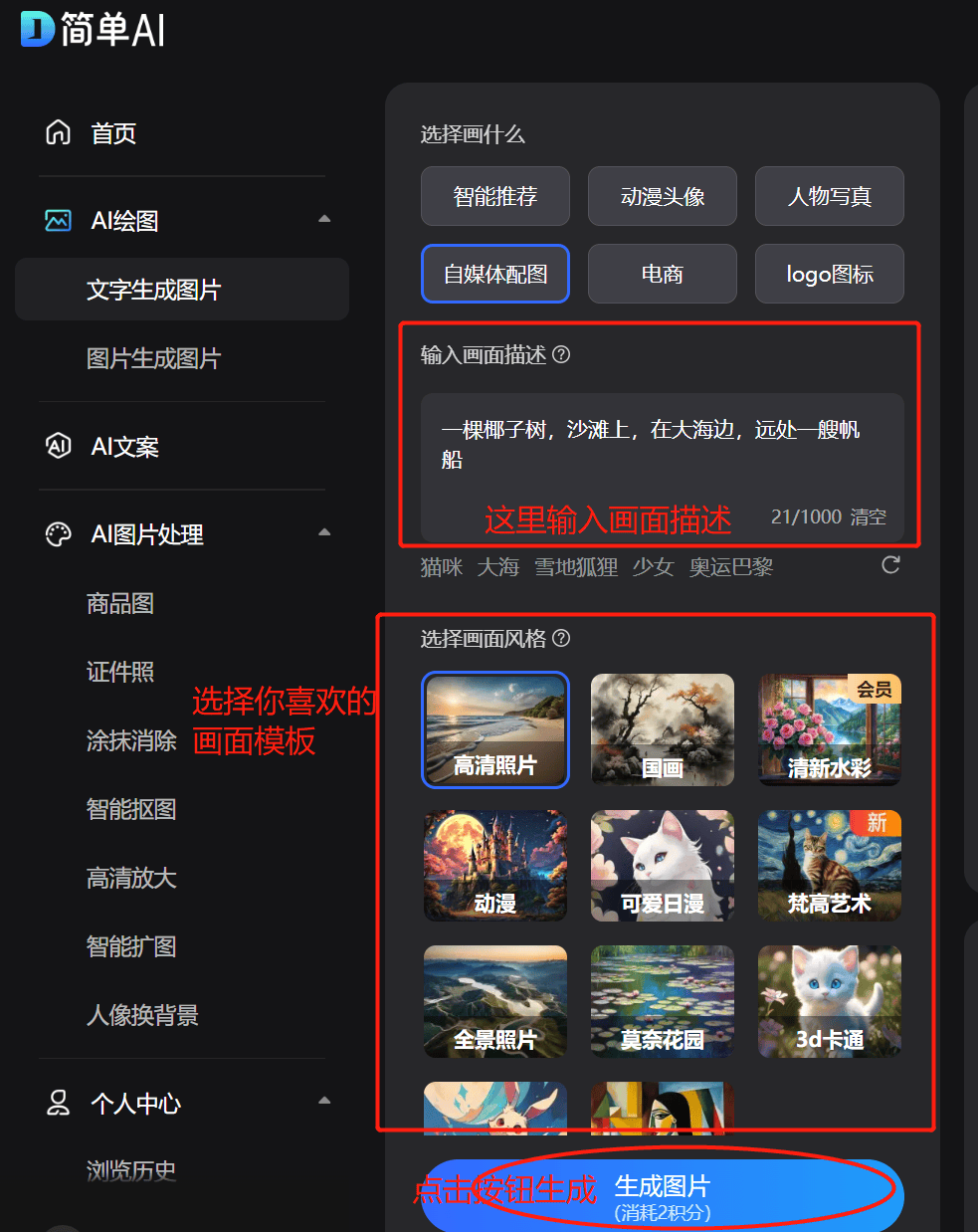Viewport: 978px width, 1232px height.
Task: Select the 动漫头像 category option
Action: [662, 196]
